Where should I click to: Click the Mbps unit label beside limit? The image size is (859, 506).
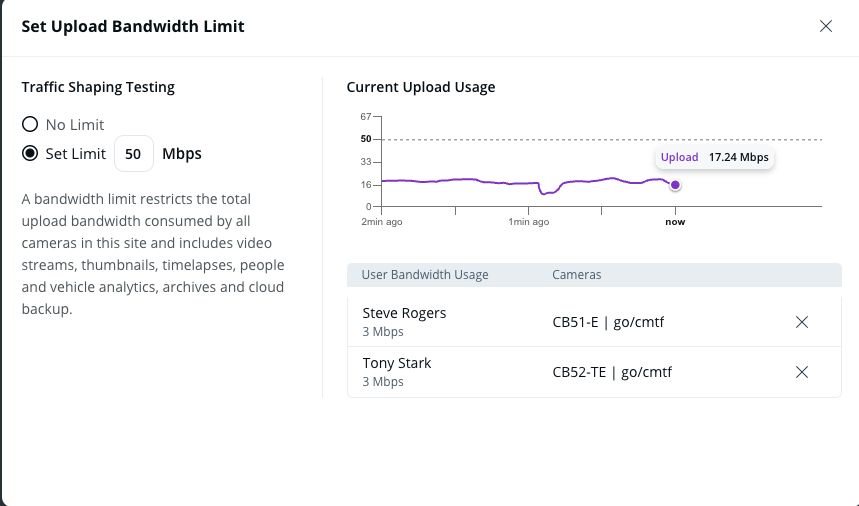(x=182, y=154)
